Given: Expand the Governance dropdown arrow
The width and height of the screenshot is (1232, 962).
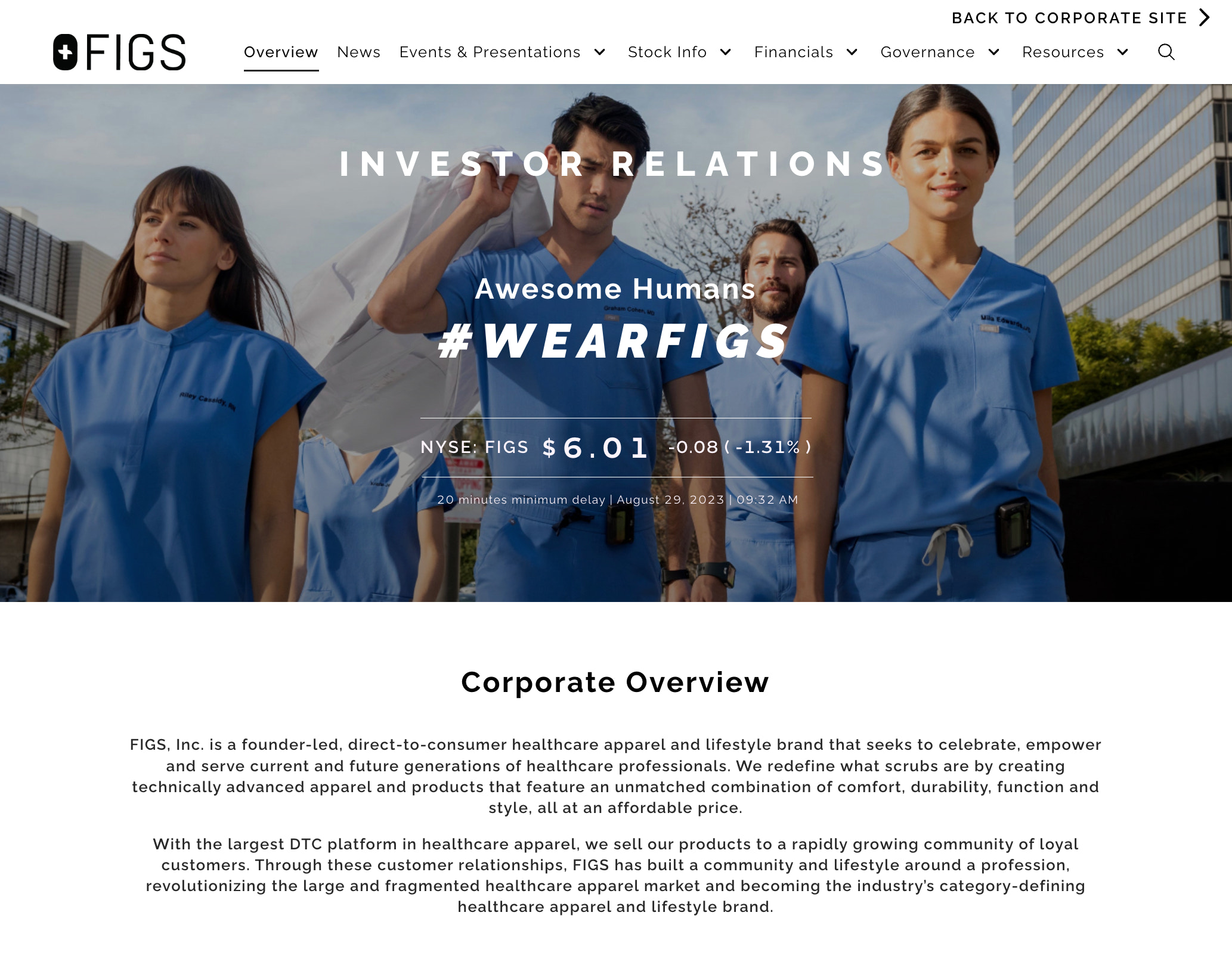Looking at the screenshot, I should coord(993,52).
